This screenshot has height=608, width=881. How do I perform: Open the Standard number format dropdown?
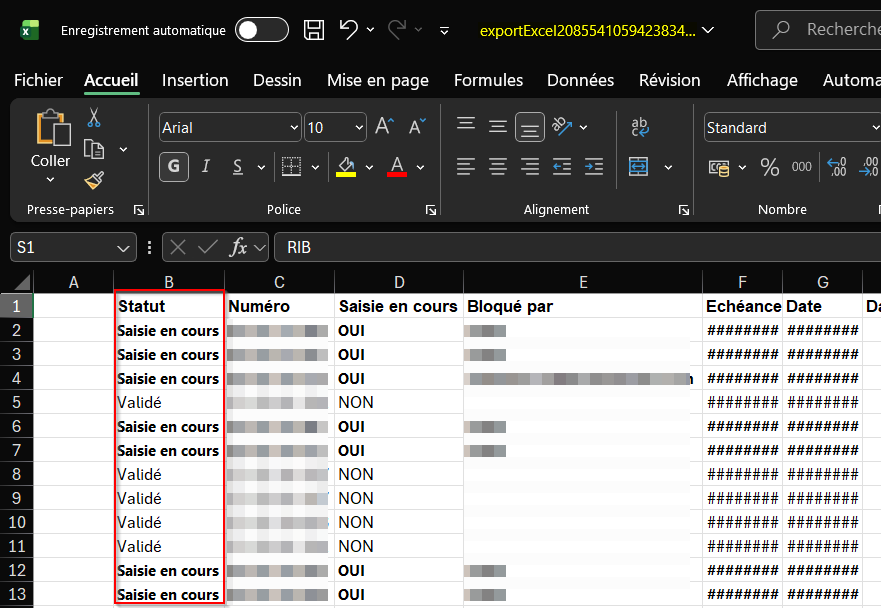(876, 128)
